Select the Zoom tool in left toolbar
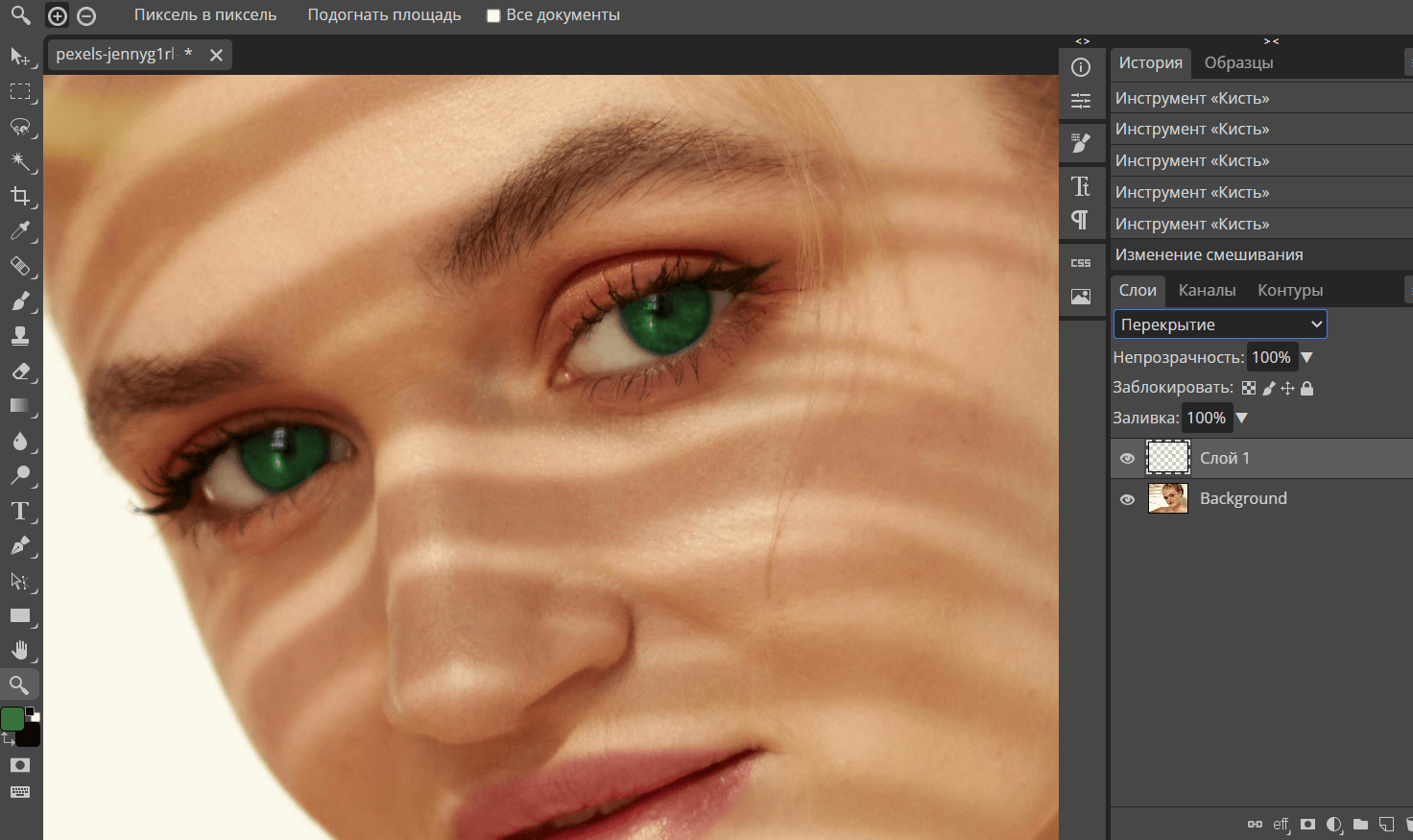Image resolution: width=1413 pixels, height=840 pixels. 20,684
